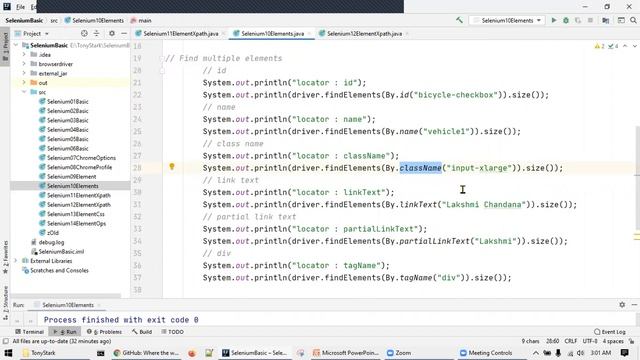Viewport: 640px width, 360px height.
Task: Toggle read-only lock icon in status bar
Action: tap(632, 341)
